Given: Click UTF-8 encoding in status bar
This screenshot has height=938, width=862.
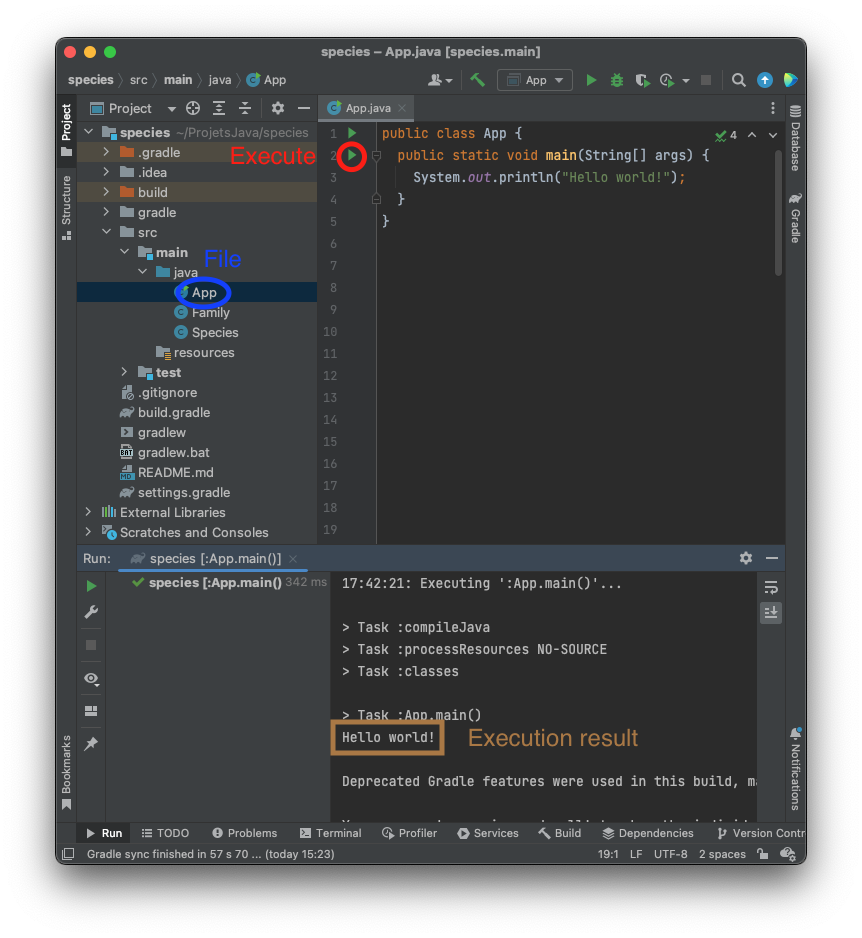Looking at the screenshot, I should (670, 854).
